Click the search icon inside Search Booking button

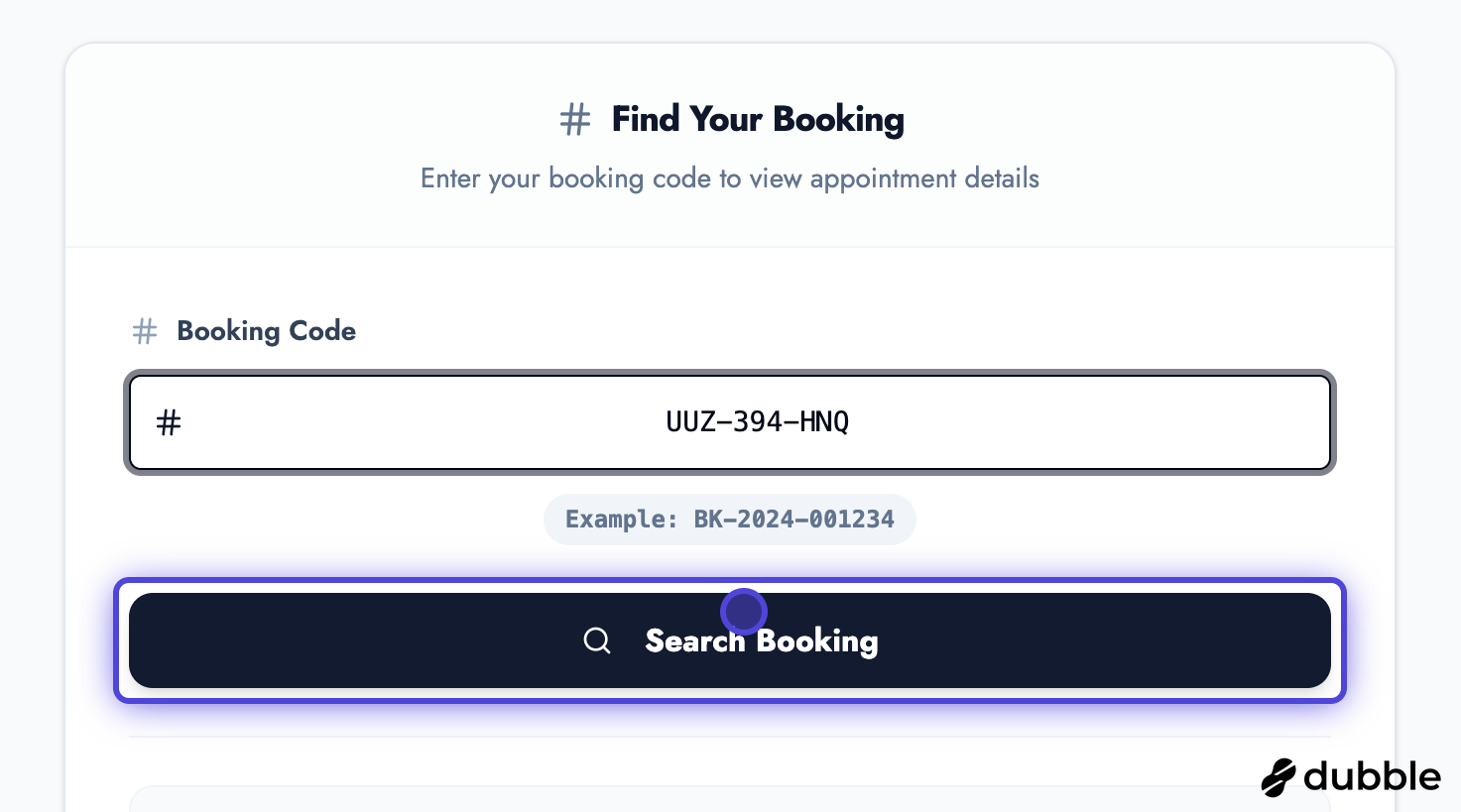coord(597,640)
